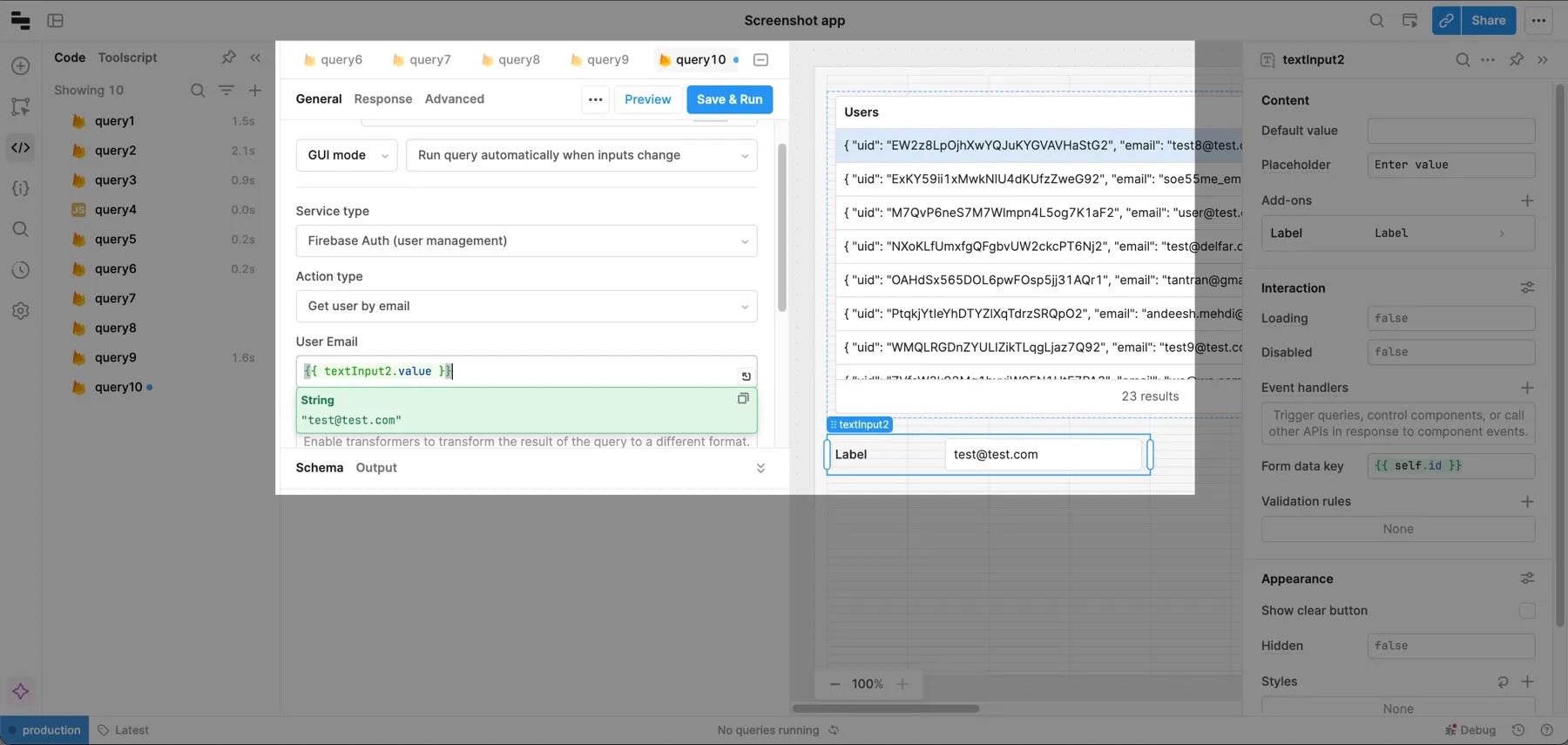Expand the GUI mode dropdown

pyautogui.click(x=347, y=155)
